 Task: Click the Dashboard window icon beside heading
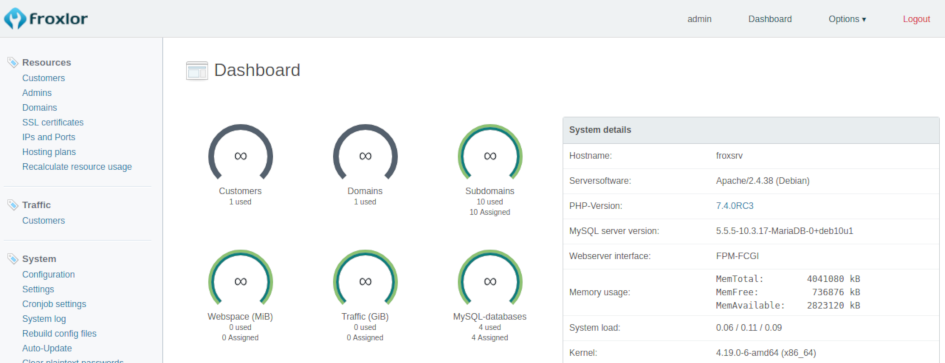pos(197,71)
